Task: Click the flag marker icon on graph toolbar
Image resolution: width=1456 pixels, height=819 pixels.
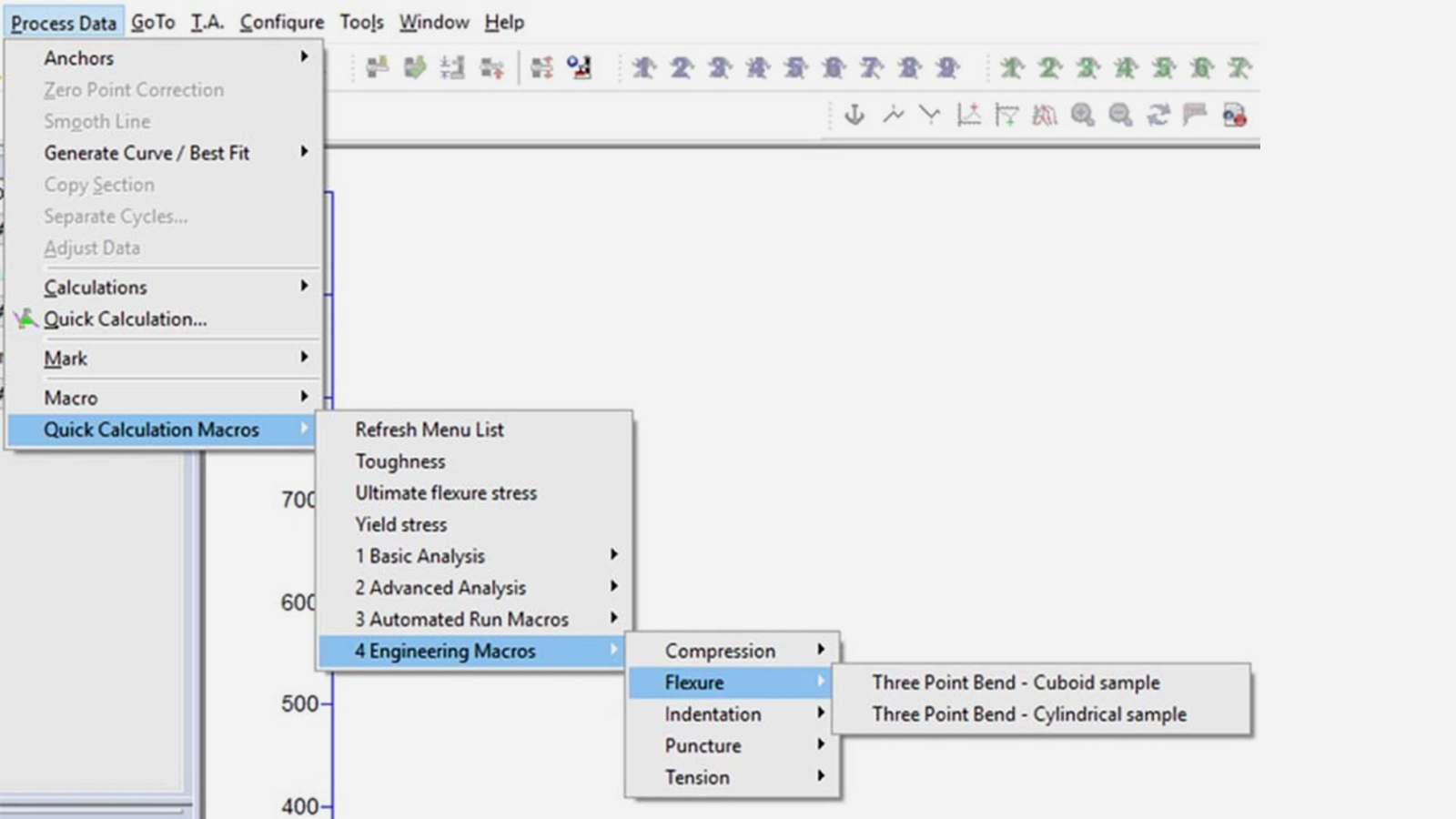Action: [x=1195, y=115]
